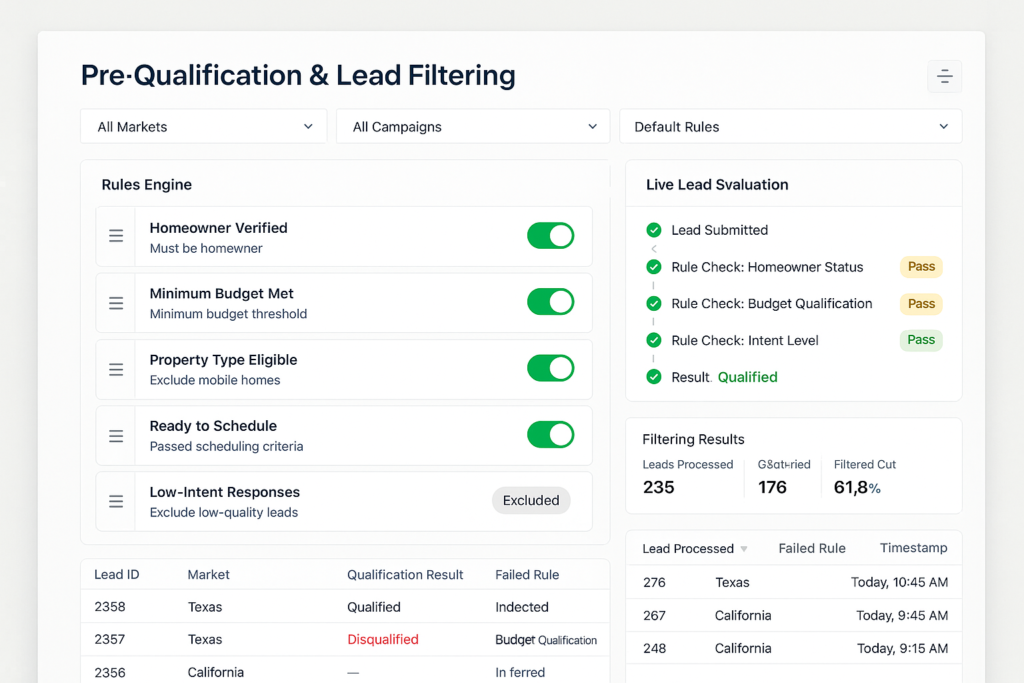Image resolution: width=1024 pixels, height=683 pixels.
Task: Click the Qualification Result column header
Action: point(405,575)
